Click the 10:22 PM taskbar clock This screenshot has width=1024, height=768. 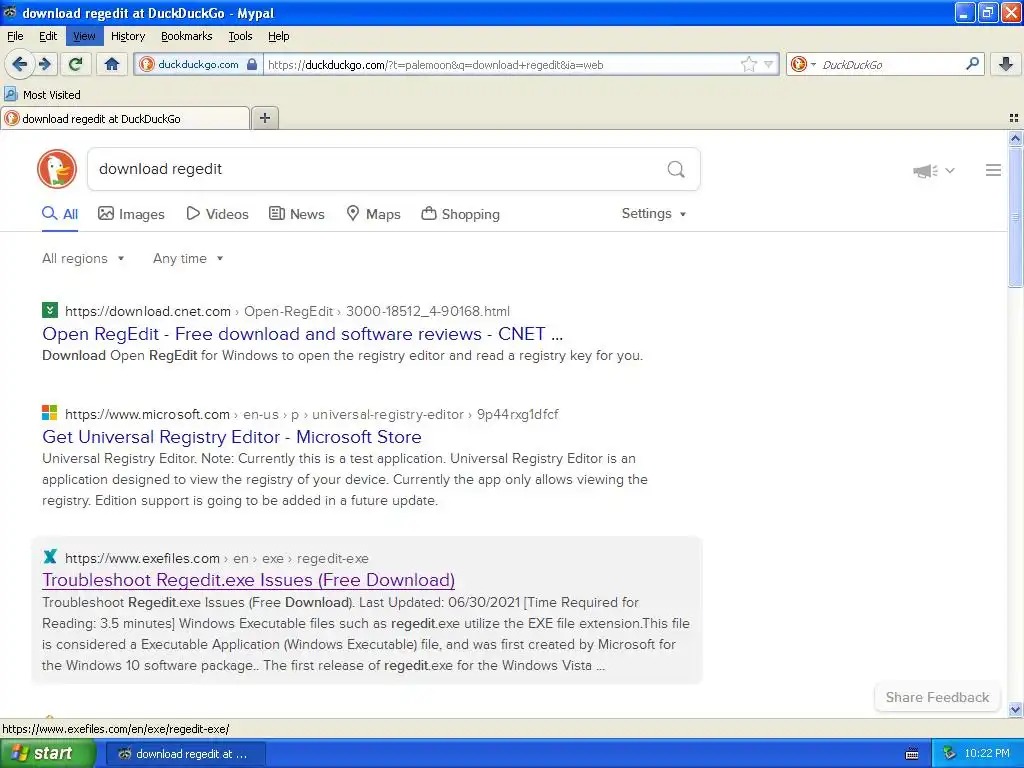[987, 753]
